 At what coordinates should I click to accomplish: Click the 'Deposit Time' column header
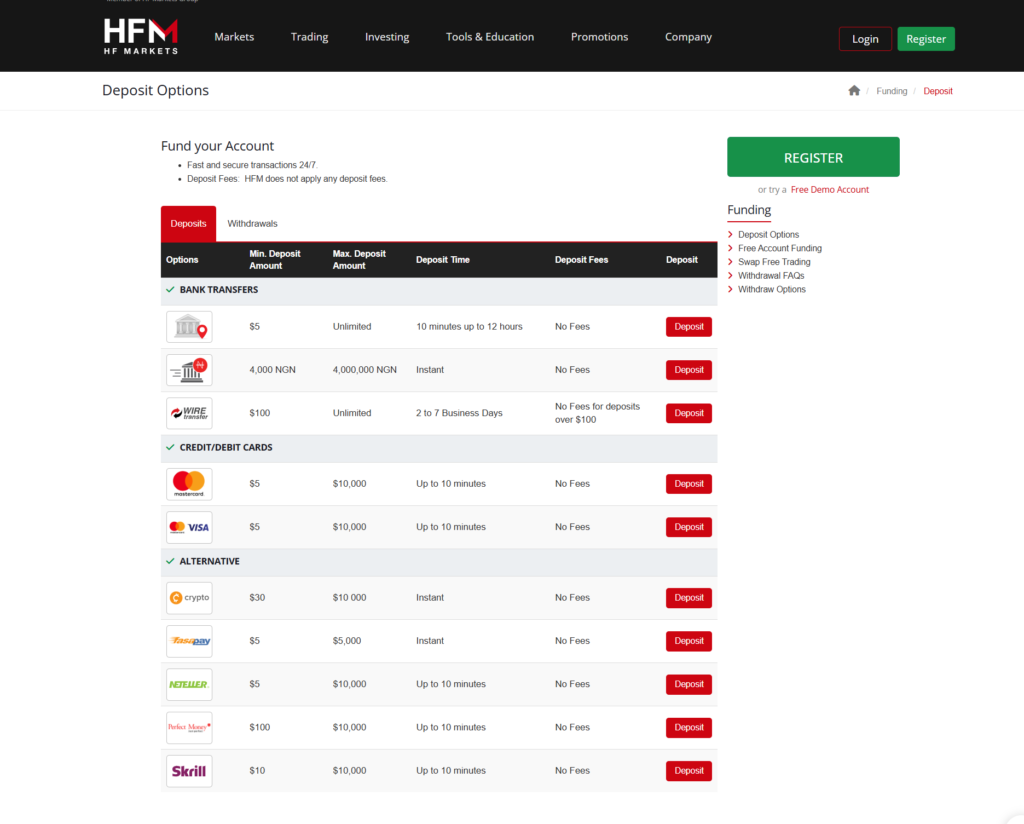pyautogui.click(x=443, y=260)
